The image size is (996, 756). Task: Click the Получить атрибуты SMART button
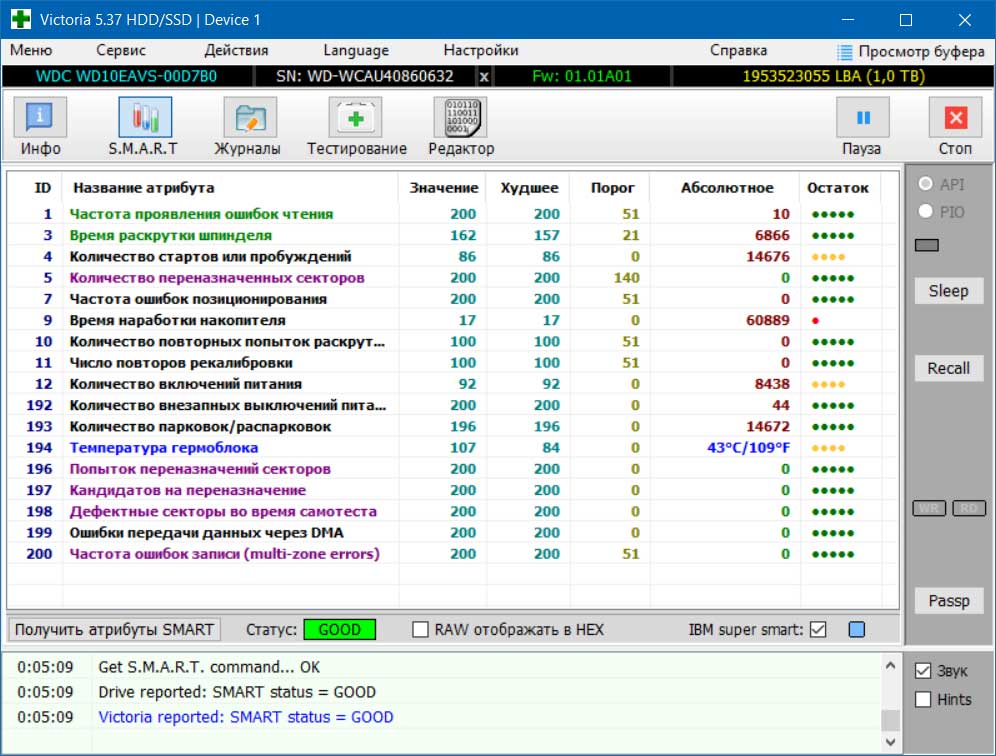point(114,630)
